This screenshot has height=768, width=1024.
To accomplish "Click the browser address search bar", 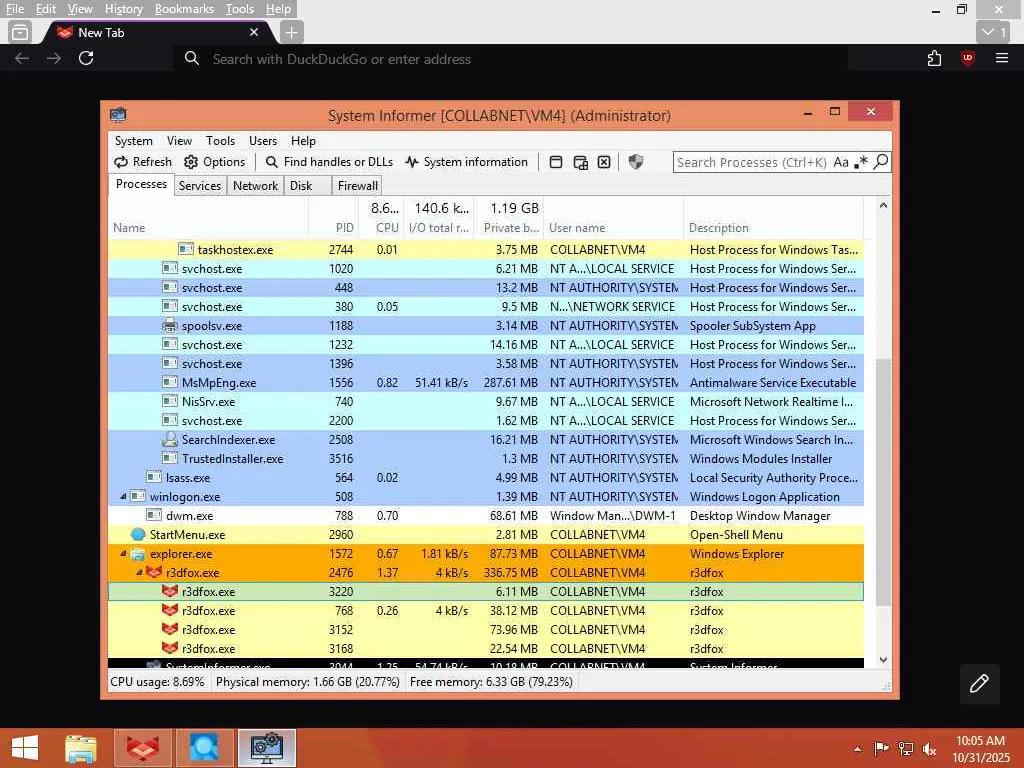I will click(x=511, y=59).
